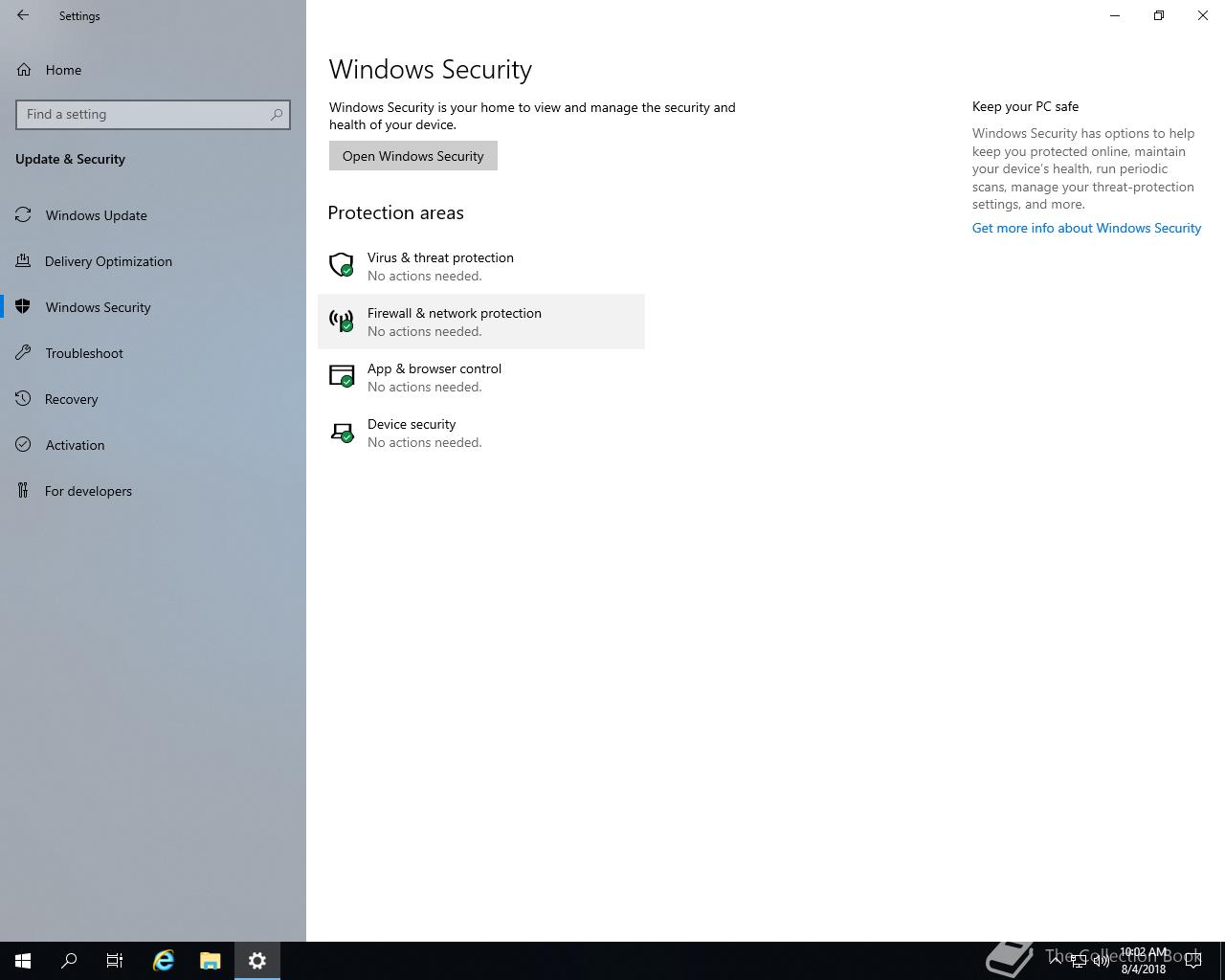
Task: Open Device security protection area
Action: coord(481,433)
